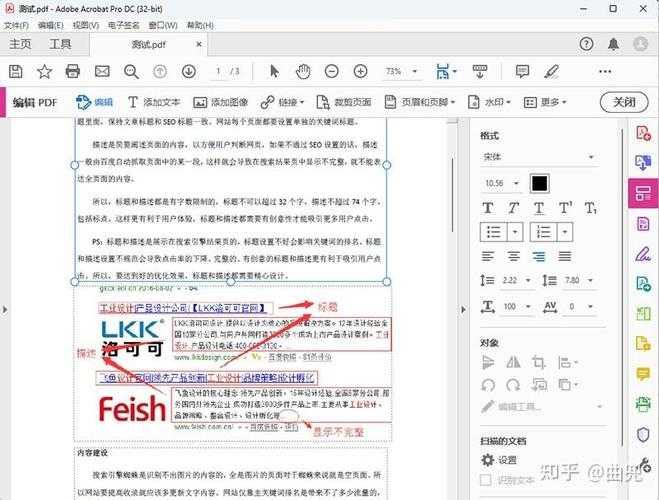Image resolution: width=659 pixels, height=500 pixels.
Task: Open notifications with the bell icon
Action: point(613,44)
